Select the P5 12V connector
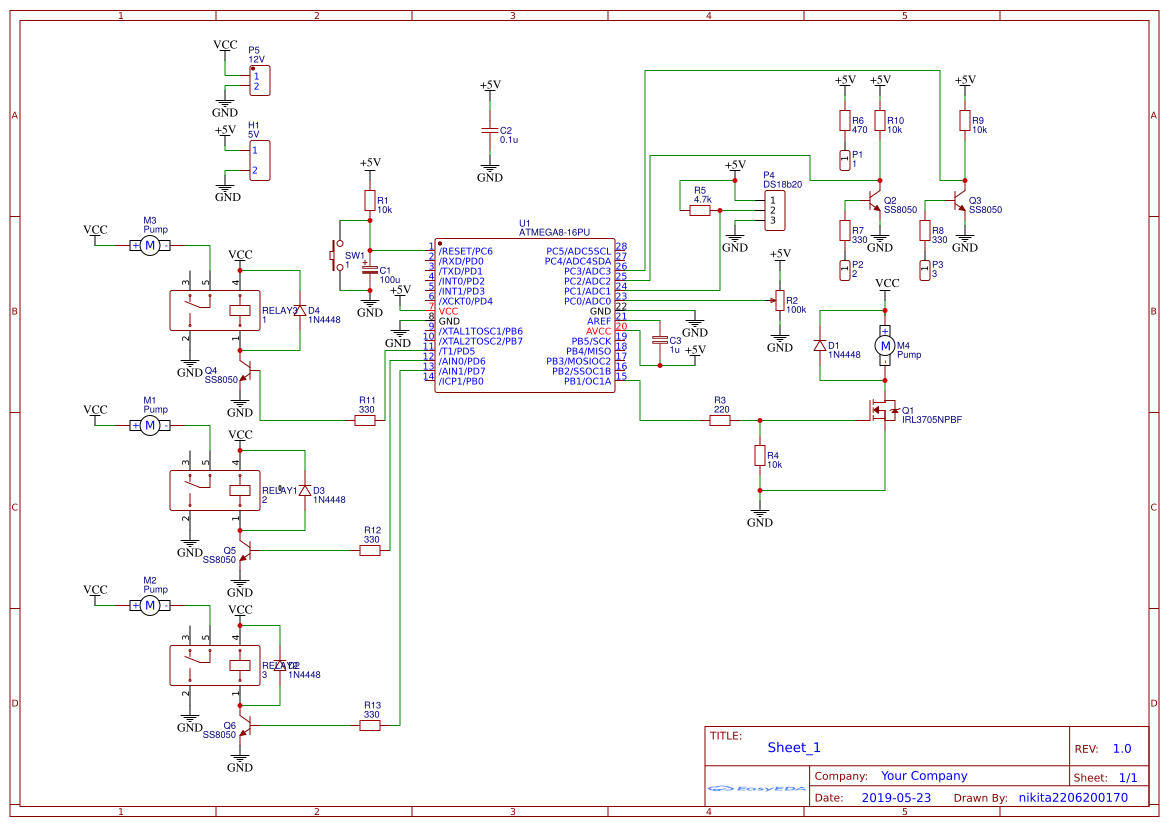Viewport: 1169px width, 827px height. (259, 81)
